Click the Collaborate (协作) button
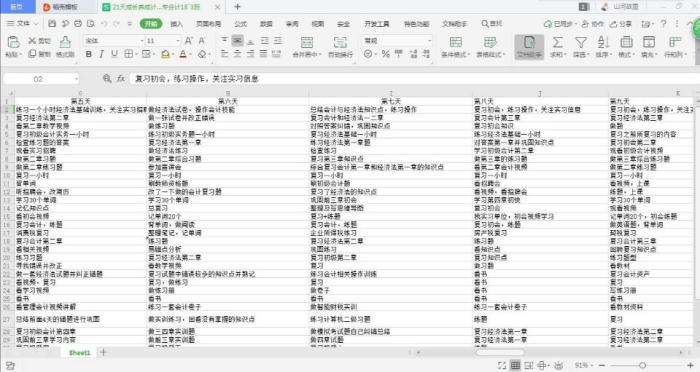 click(593, 24)
